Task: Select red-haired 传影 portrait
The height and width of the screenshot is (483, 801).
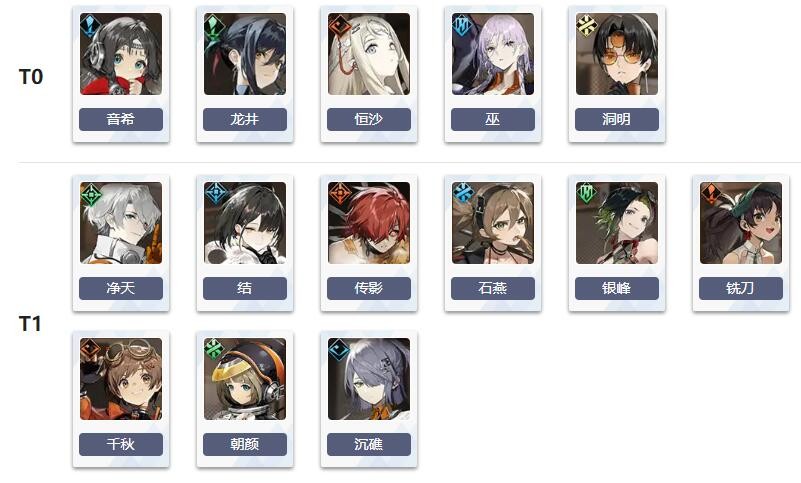Action: (369, 223)
